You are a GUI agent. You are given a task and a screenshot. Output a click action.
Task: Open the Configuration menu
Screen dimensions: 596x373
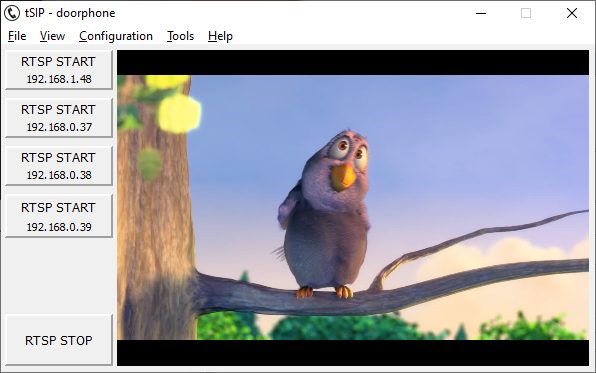[x=116, y=36]
